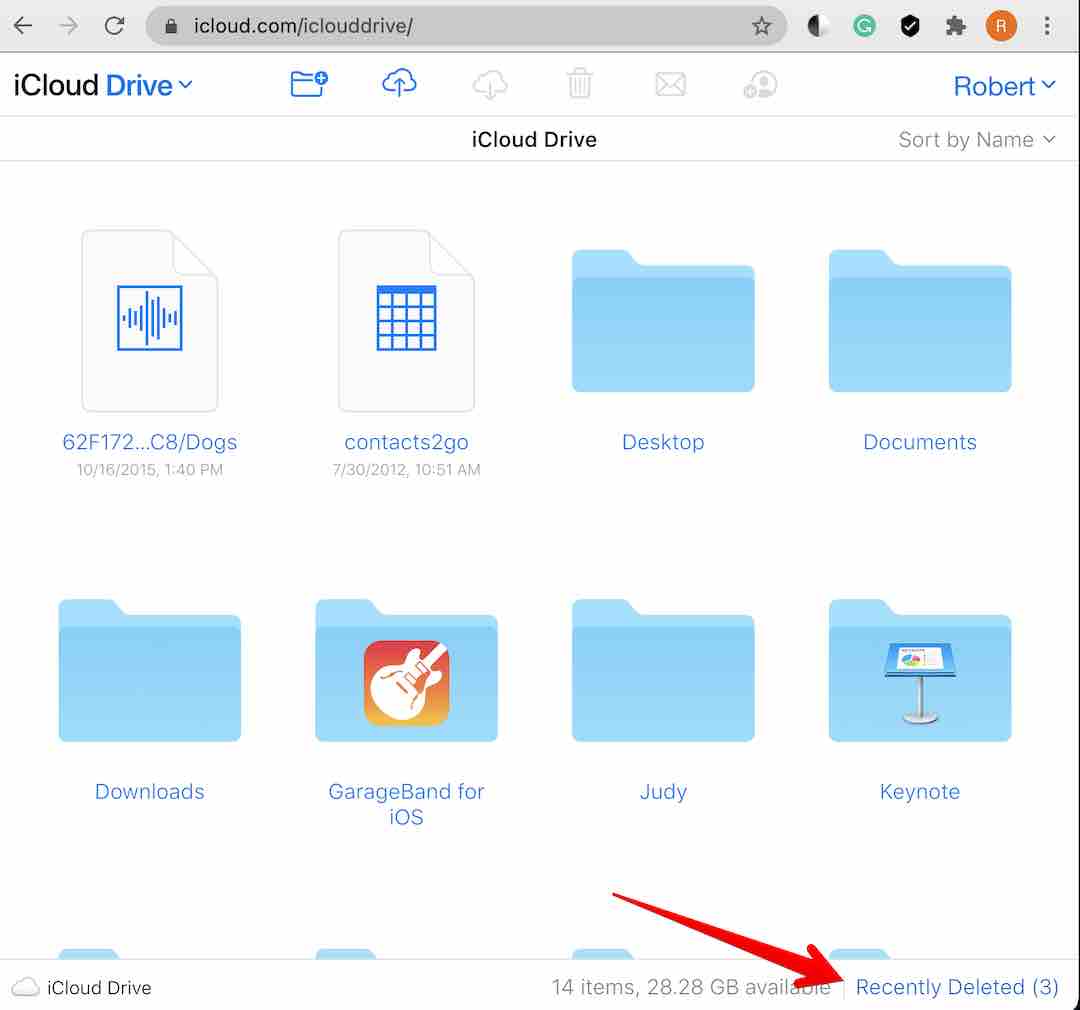Open the black shield extension icon

coord(910,26)
